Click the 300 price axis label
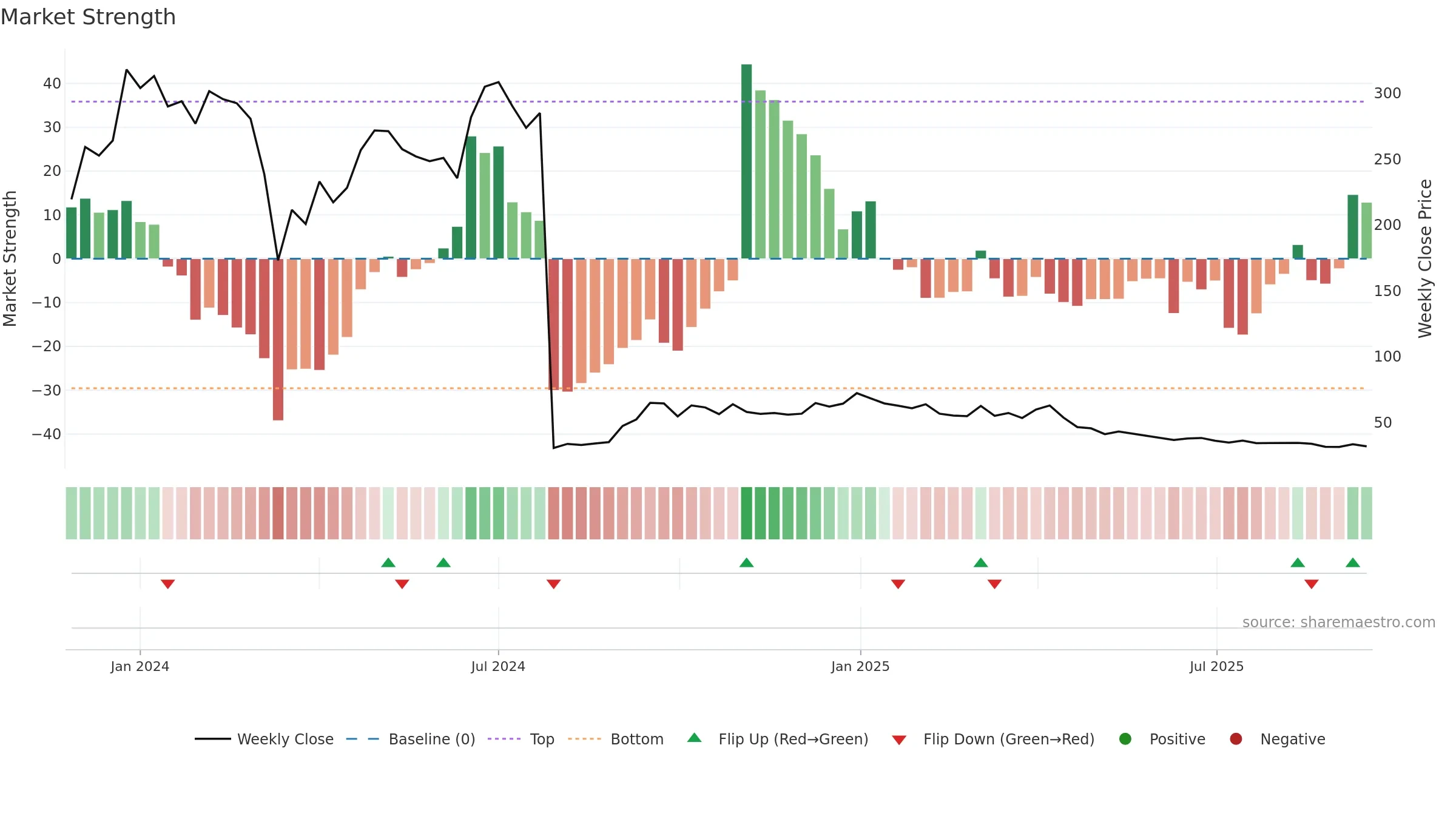1456x819 pixels. coord(1387,93)
